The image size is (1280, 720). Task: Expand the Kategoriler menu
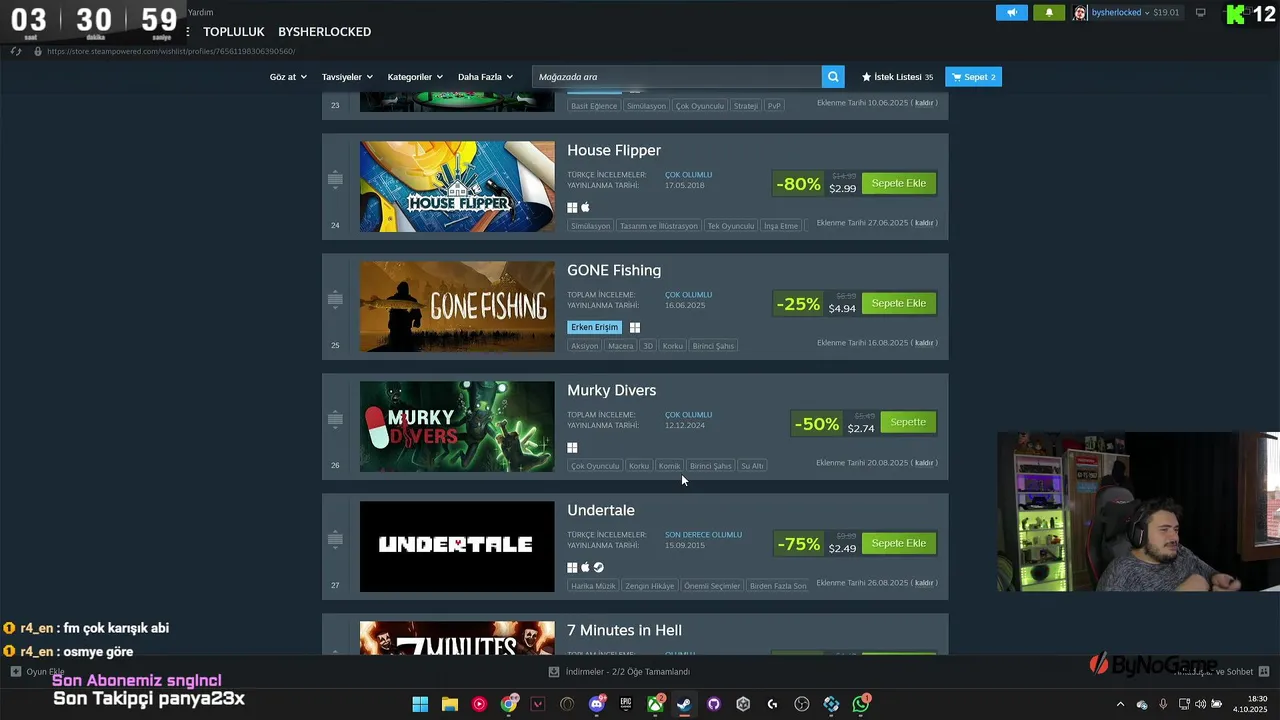coord(415,77)
